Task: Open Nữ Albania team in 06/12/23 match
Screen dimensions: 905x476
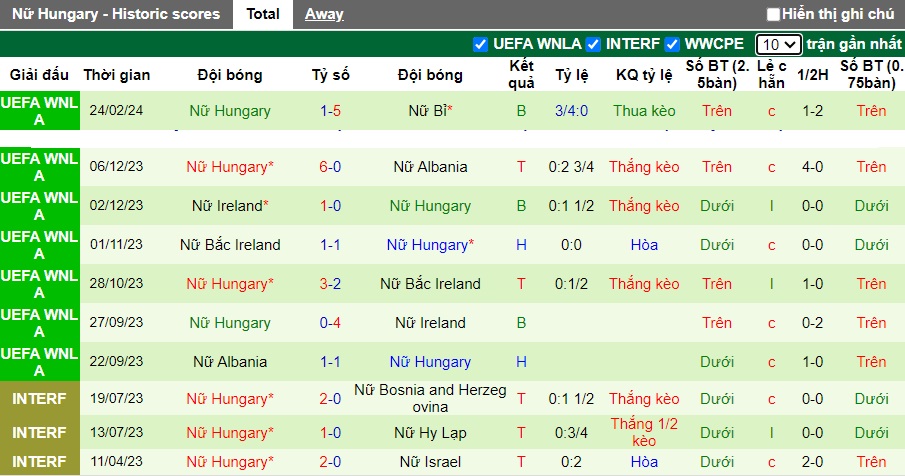Action: coord(430,167)
